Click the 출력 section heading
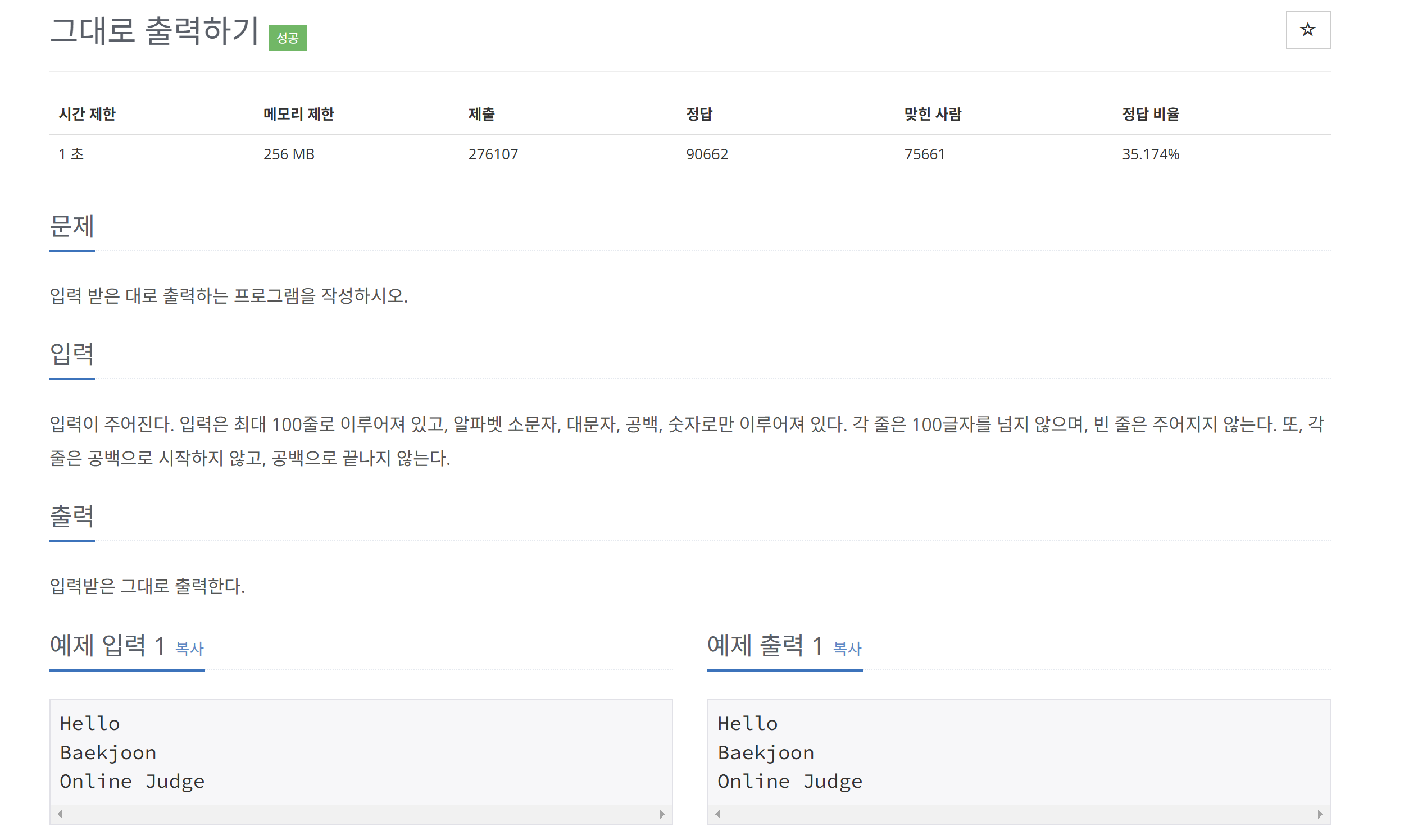Screen dimensions: 1427x840 72,517
